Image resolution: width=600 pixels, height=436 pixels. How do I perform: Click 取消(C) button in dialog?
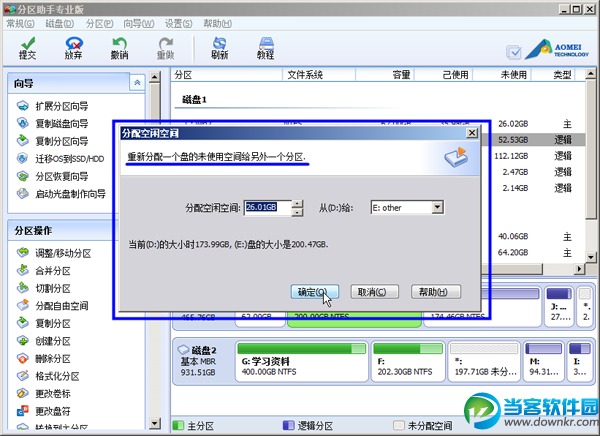pos(375,292)
